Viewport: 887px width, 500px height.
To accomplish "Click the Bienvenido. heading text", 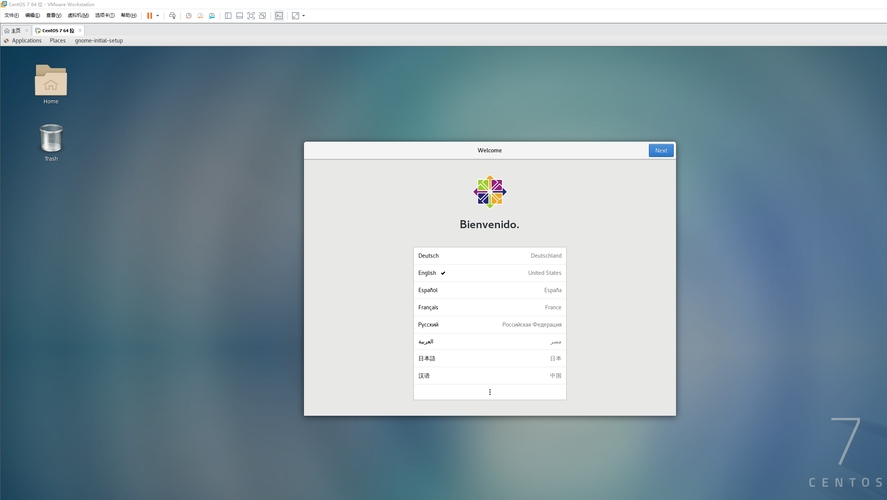I will [x=489, y=225].
